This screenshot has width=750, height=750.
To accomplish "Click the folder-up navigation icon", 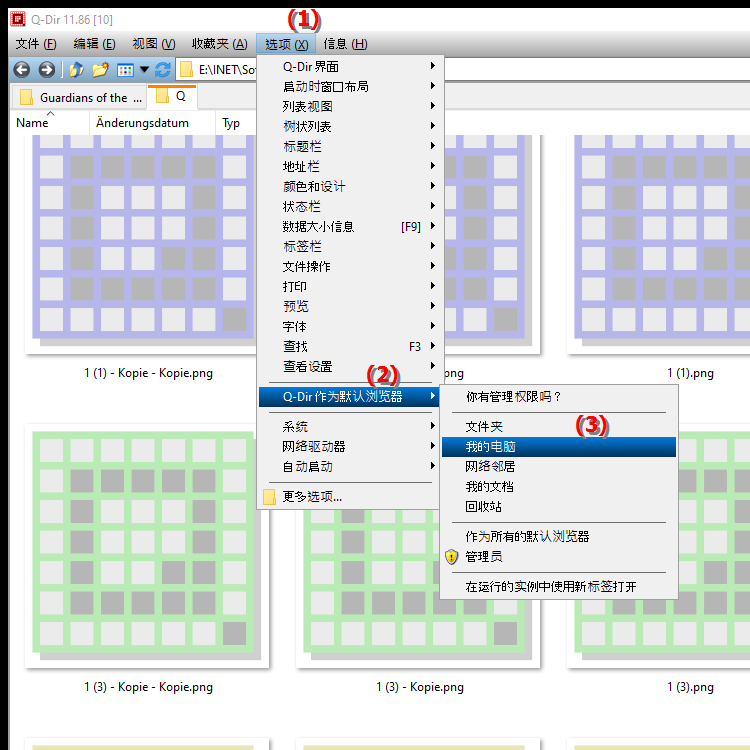I will tap(76, 70).
